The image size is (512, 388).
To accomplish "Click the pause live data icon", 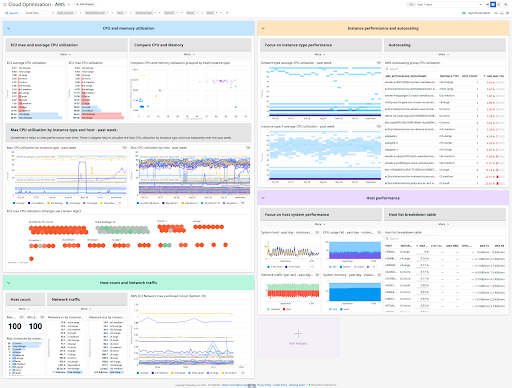I will click(493, 4).
